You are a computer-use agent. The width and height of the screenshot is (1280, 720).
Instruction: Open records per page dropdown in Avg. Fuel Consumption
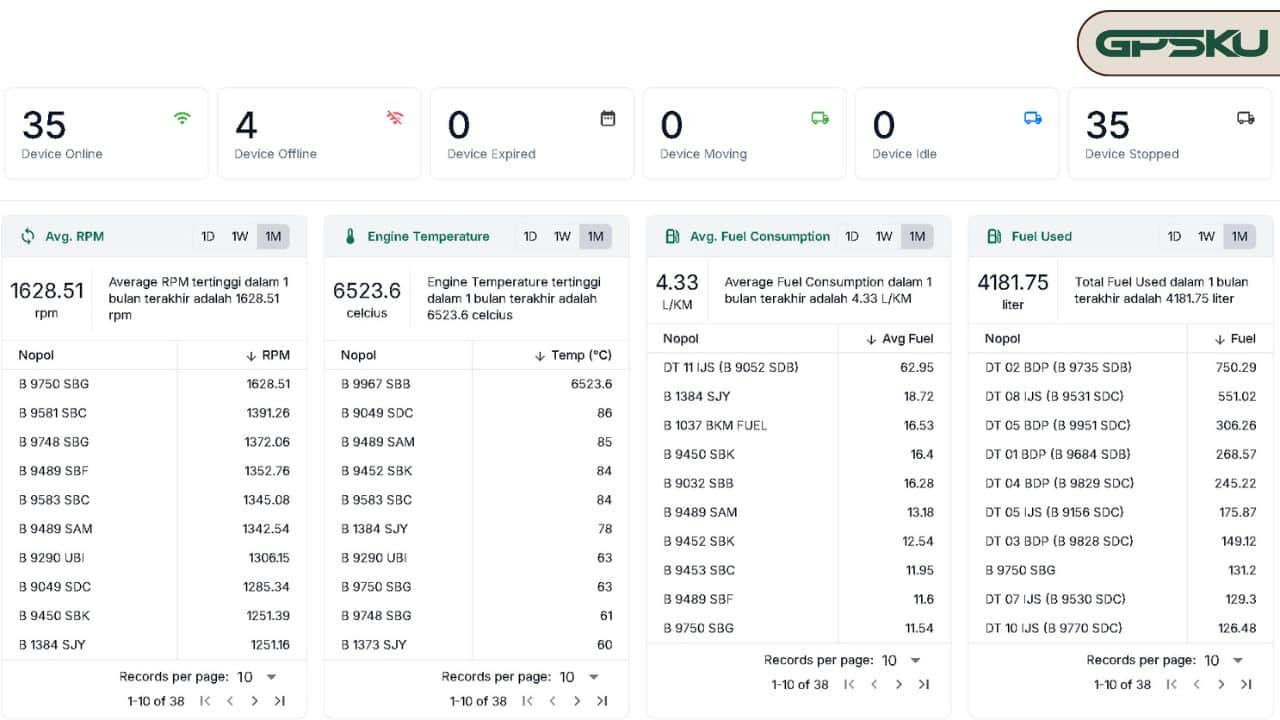pyautogui.click(x=903, y=660)
